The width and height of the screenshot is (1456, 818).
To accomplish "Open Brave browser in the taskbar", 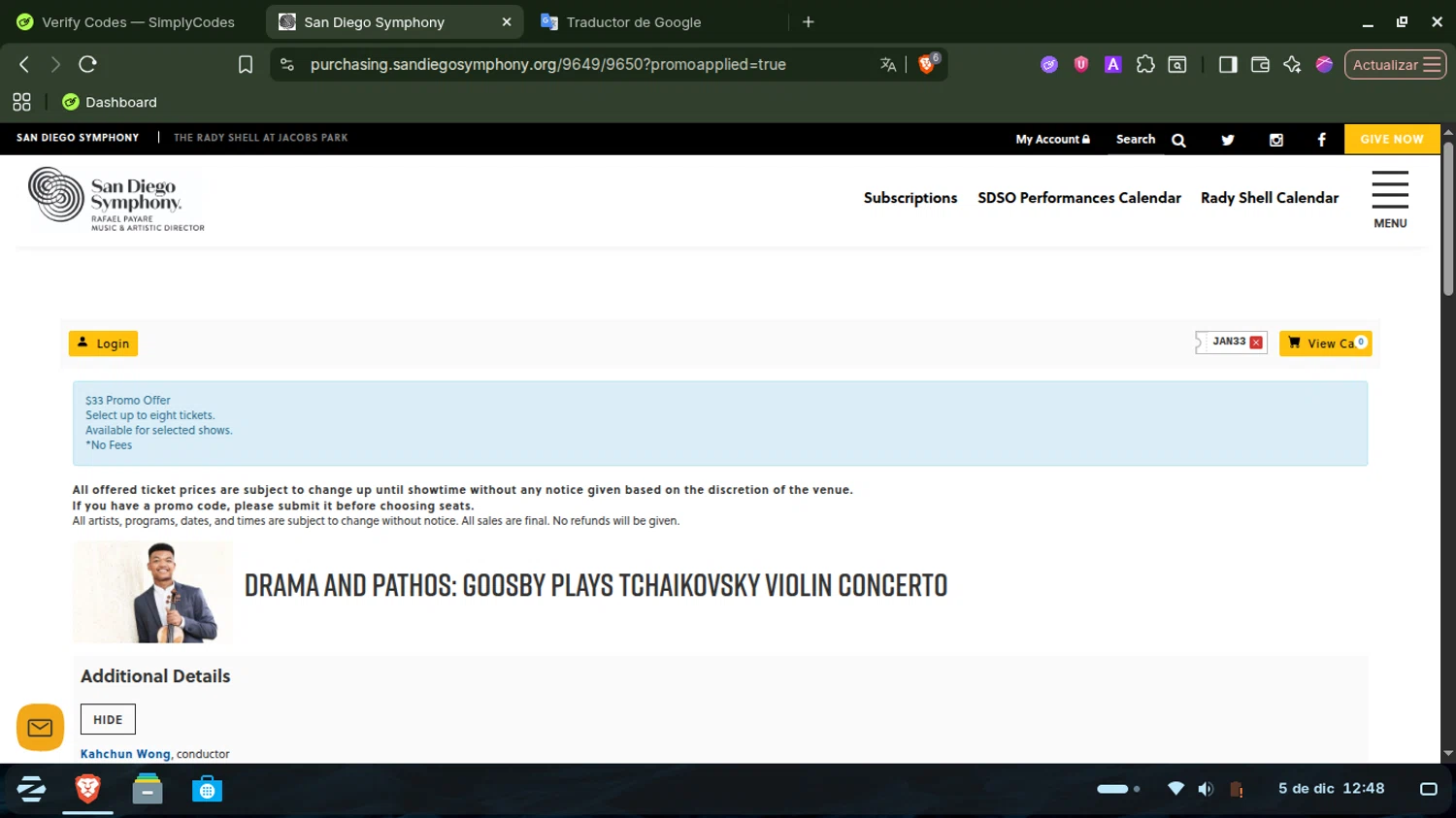I will (x=87, y=789).
